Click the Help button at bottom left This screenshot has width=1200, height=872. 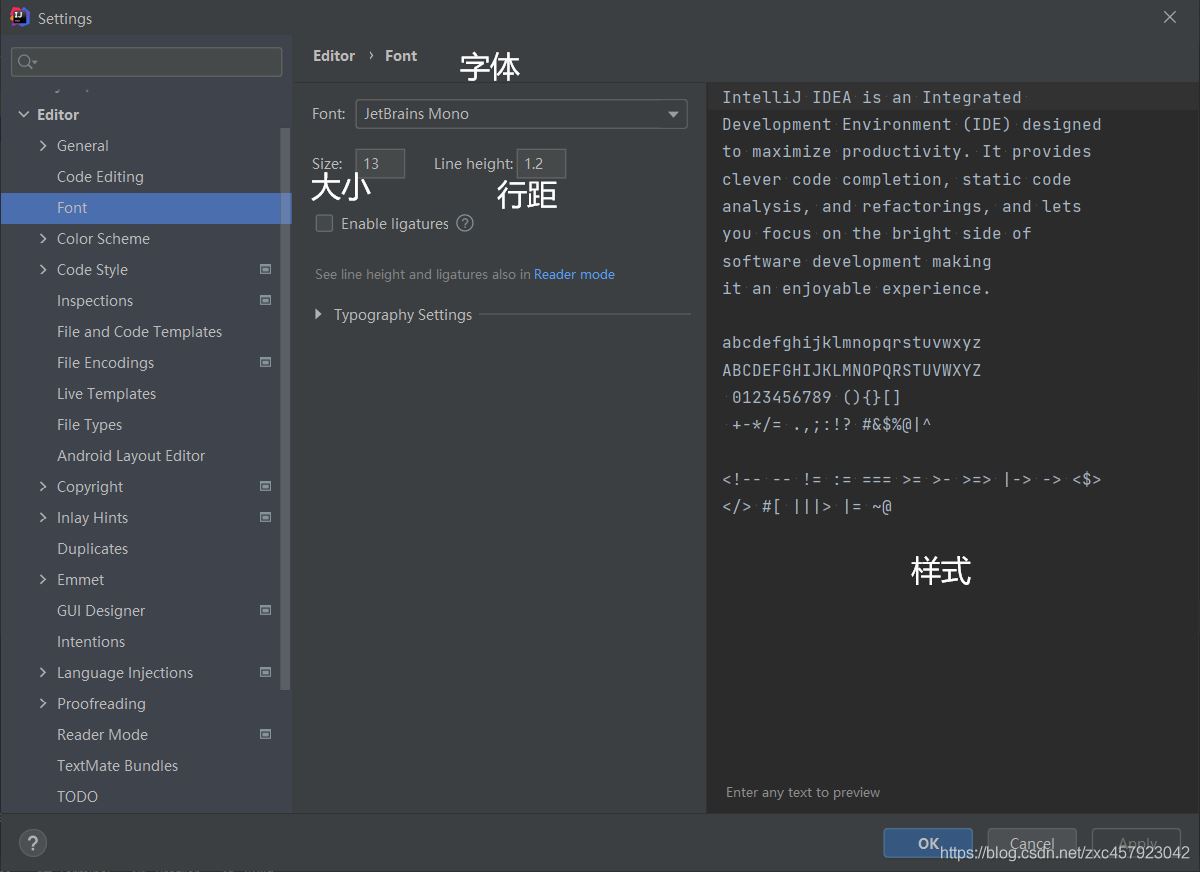pyautogui.click(x=33, y=842)
